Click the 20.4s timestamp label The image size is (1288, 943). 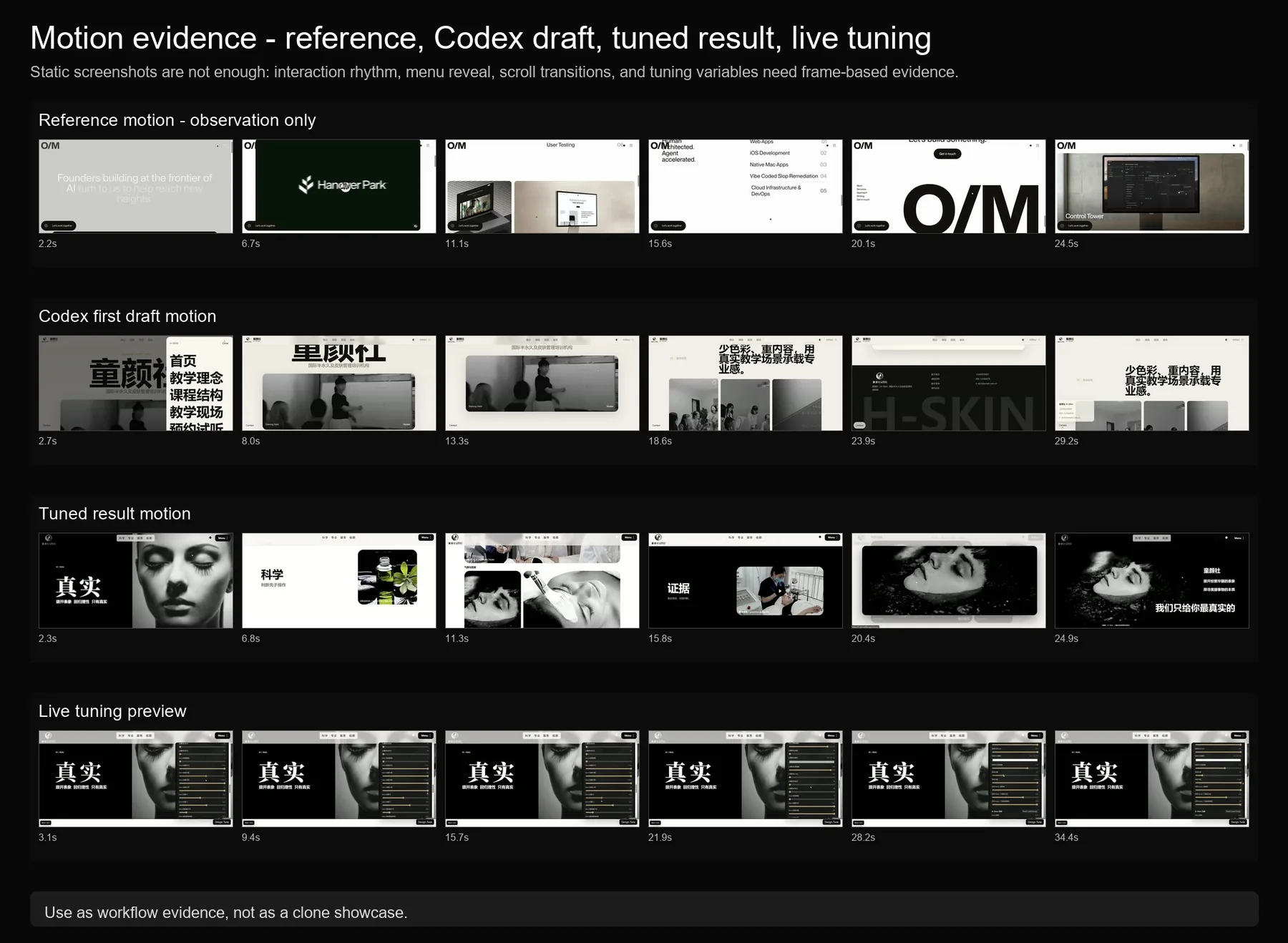click(864, 639)
